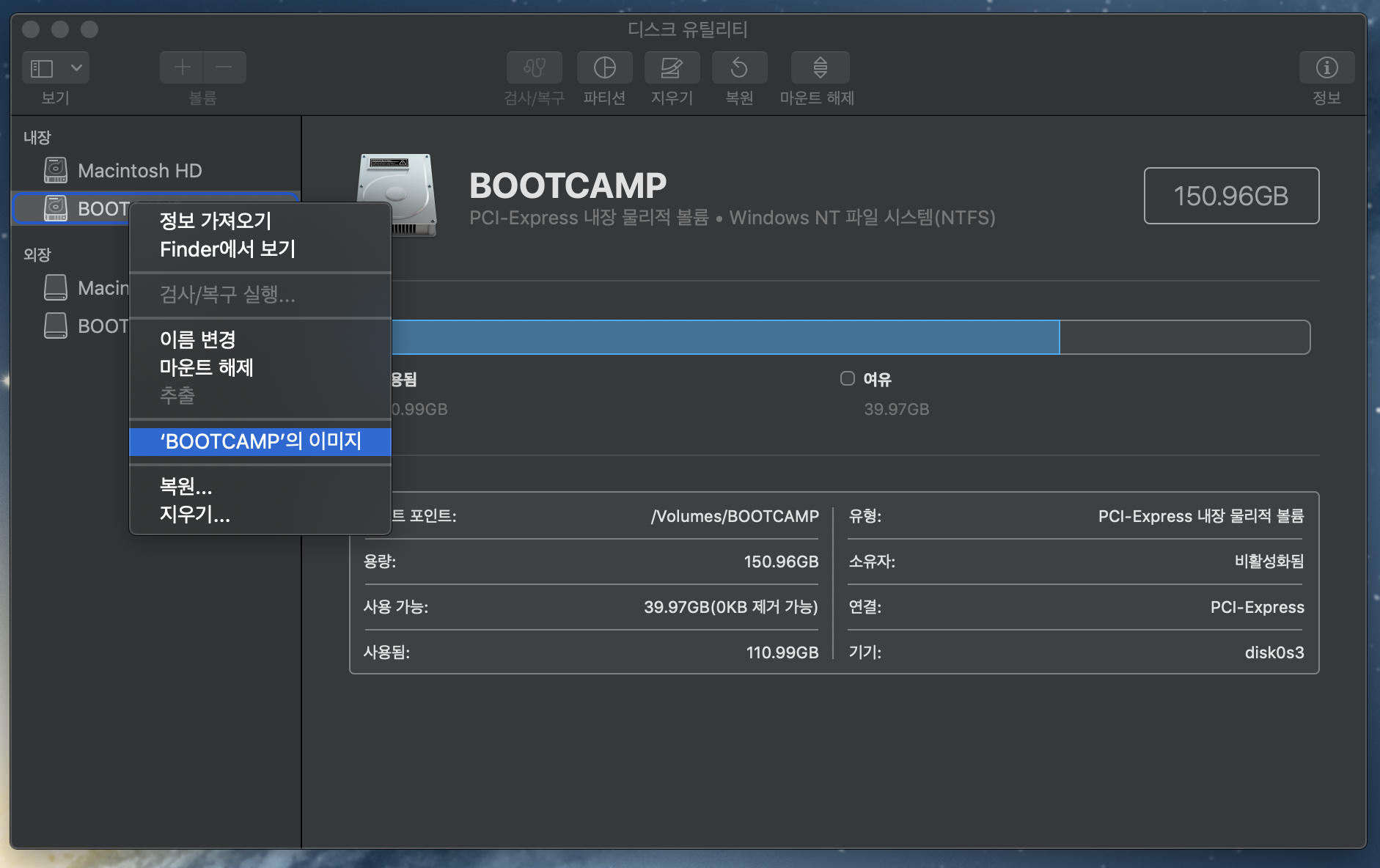Click the Restore (복원) toolbar icon
The height and width of the screenshot is (868, 1380).
(x=739, y=67)
